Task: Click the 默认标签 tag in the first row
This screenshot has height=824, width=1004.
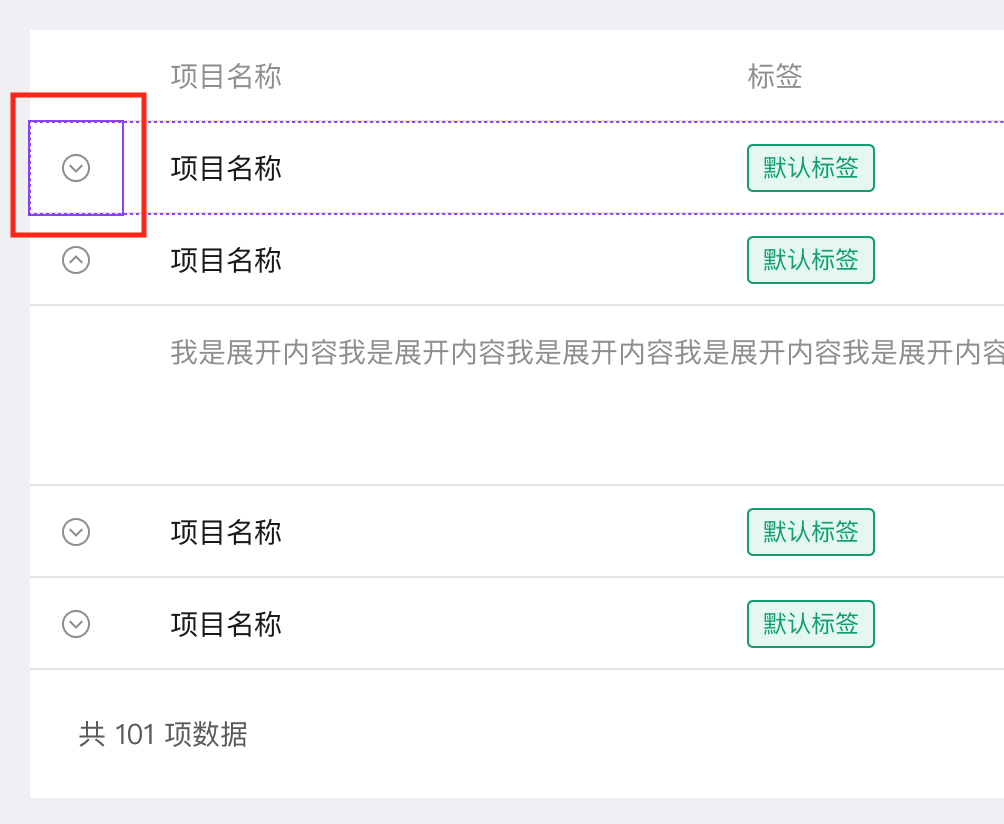Action: click(x=810, y=167)
